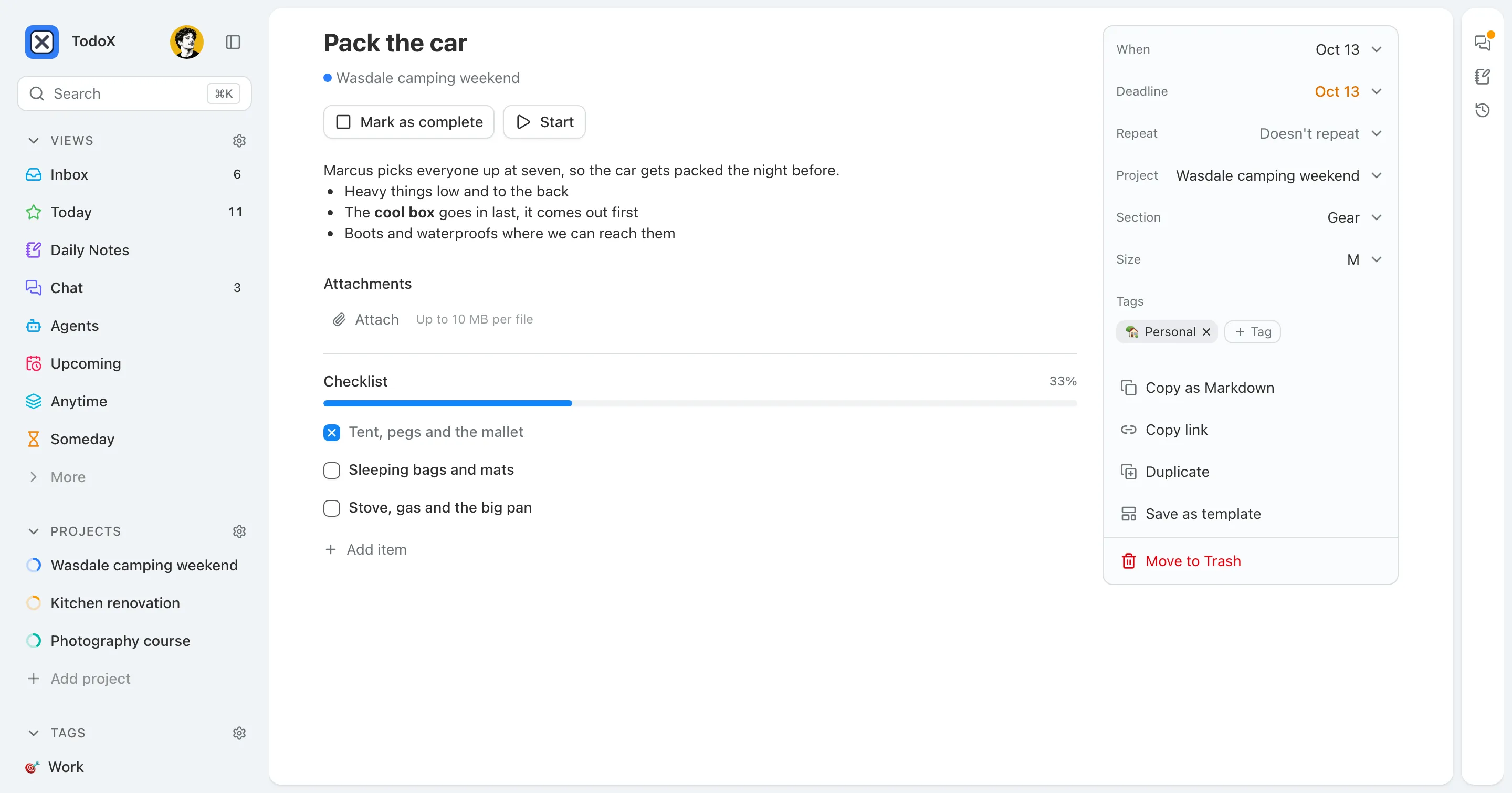This screenshot has height=793, width=1512.
Task: Click the Agents robot icon
Action: tap(34, 326)
